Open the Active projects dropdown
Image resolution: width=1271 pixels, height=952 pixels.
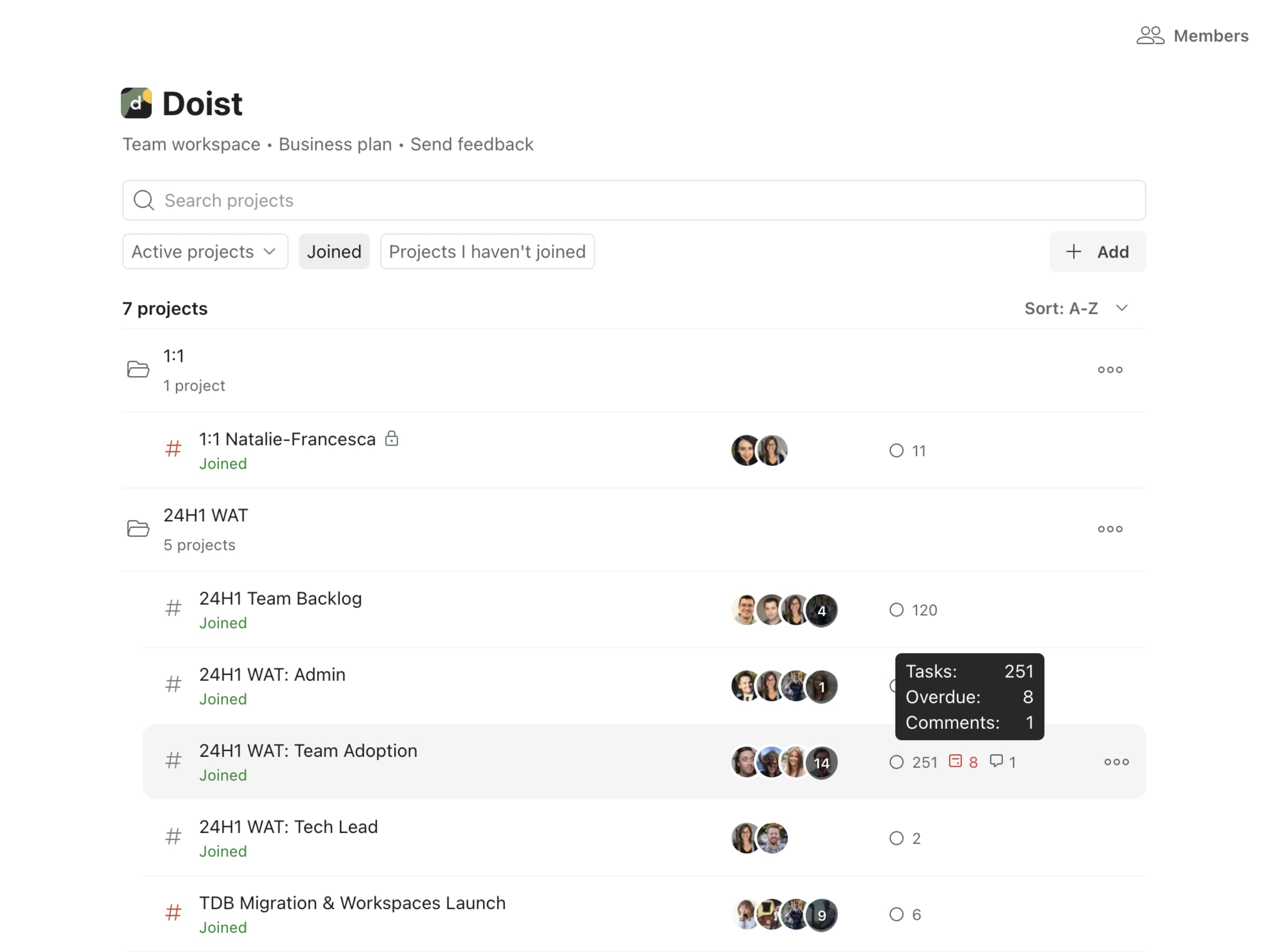(x=205, y=252)
